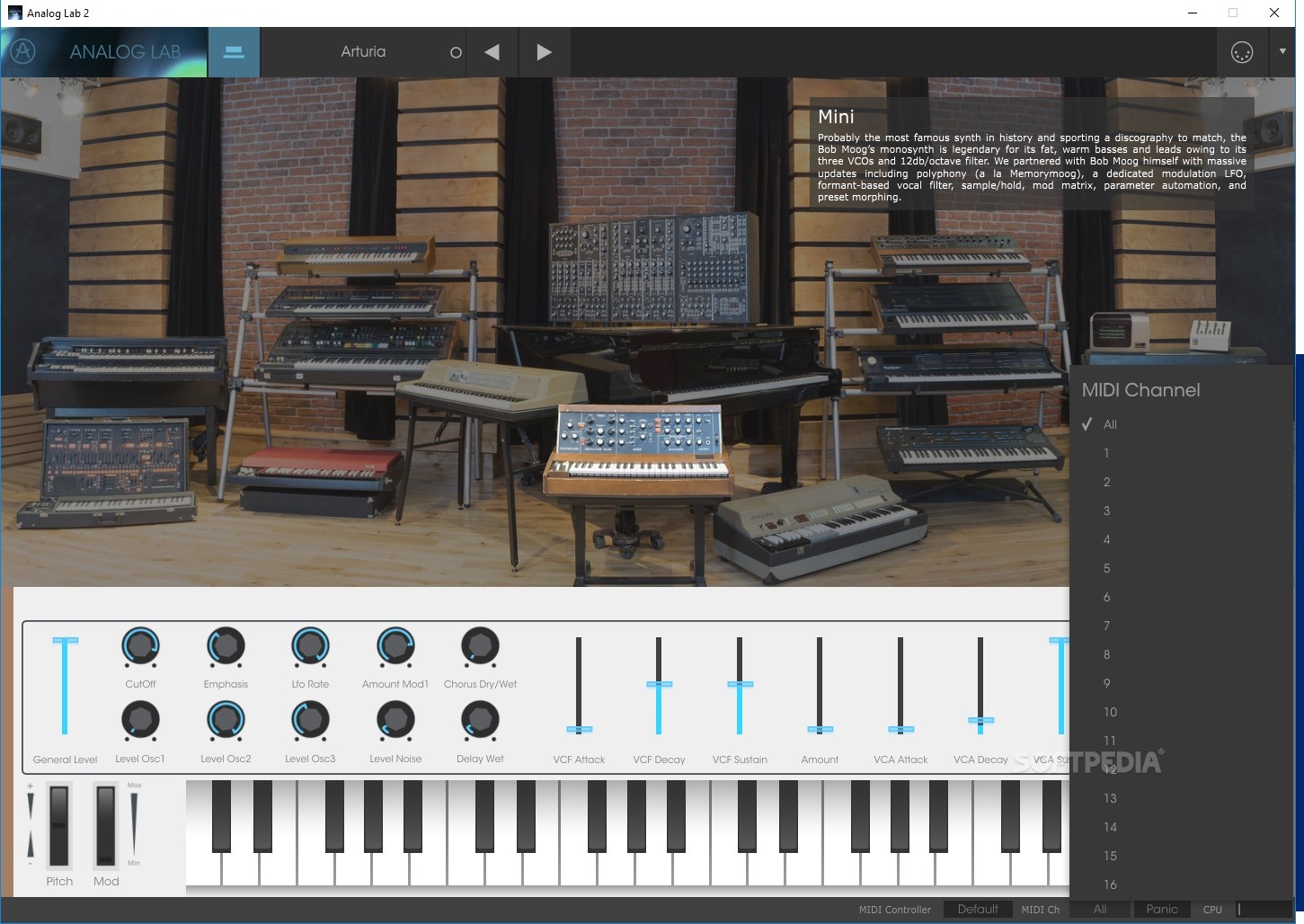Select MIDI channel 16
Screen dimensions: 1304x924
(1182, 884)
